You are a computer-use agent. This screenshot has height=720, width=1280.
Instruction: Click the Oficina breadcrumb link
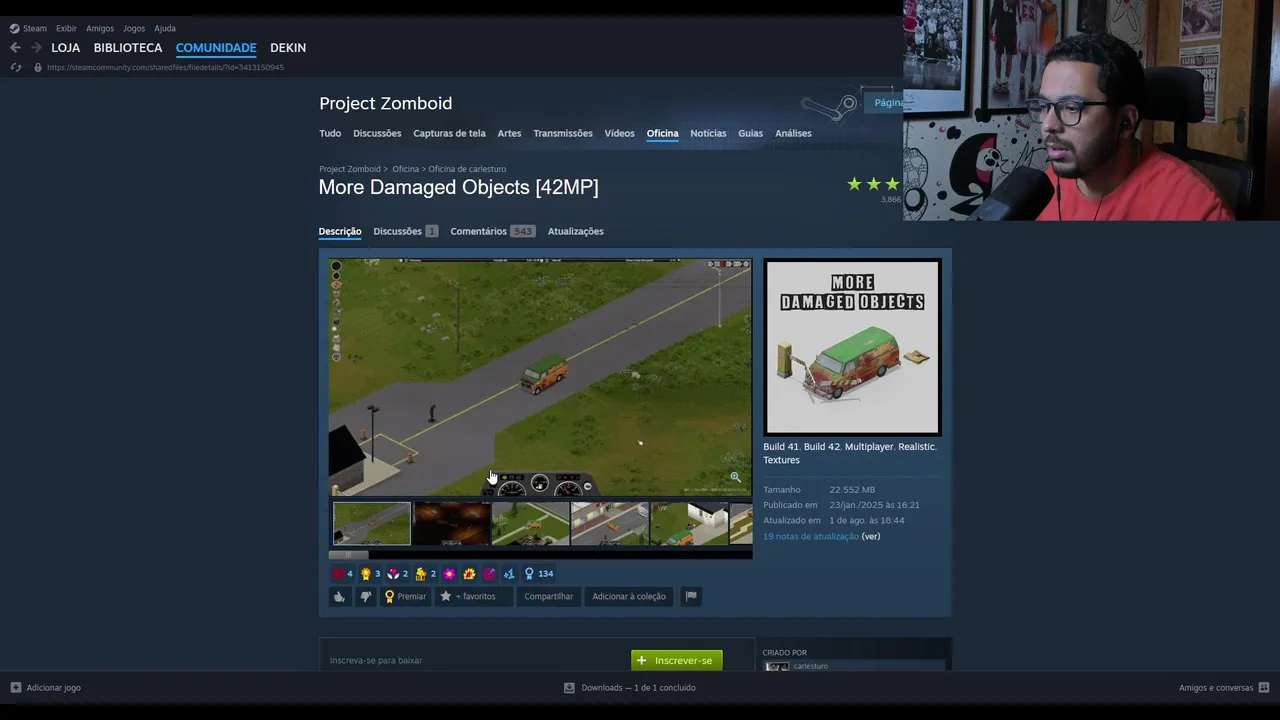point(405,169)
